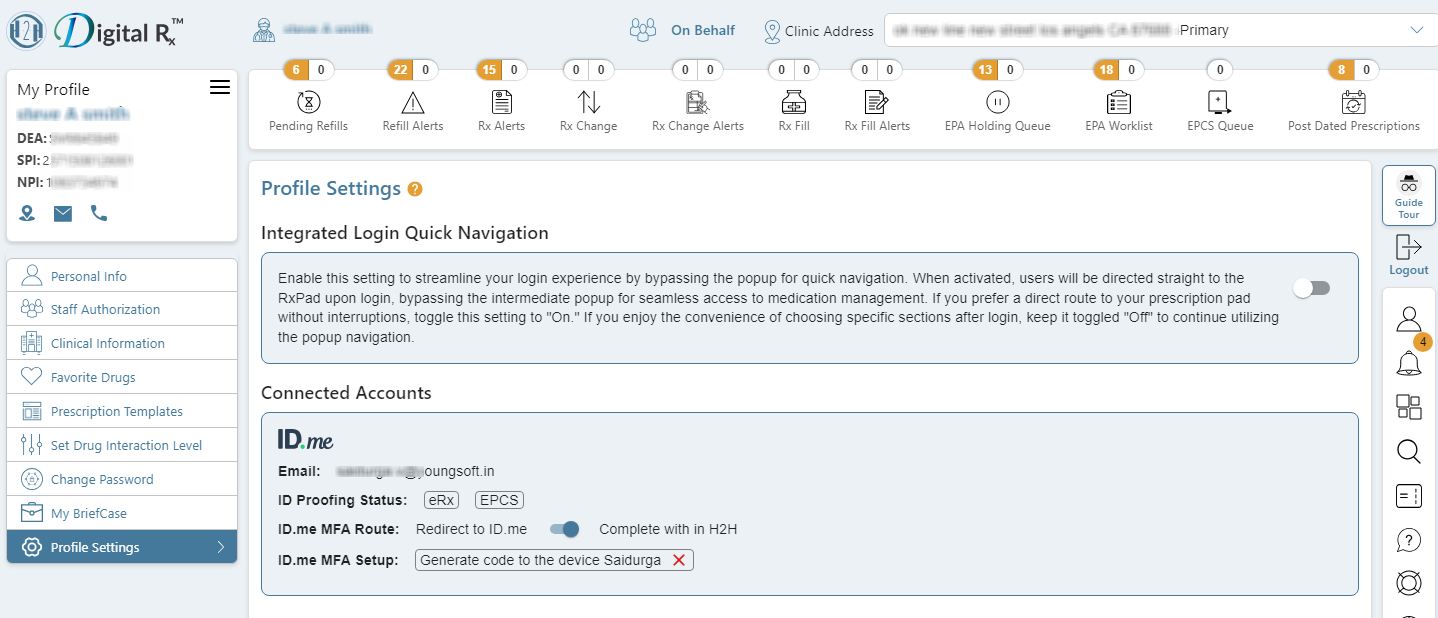Expand the Profile Settings chevron arrow
This screenshot has height=618, width=1438.
coord(220,547)
